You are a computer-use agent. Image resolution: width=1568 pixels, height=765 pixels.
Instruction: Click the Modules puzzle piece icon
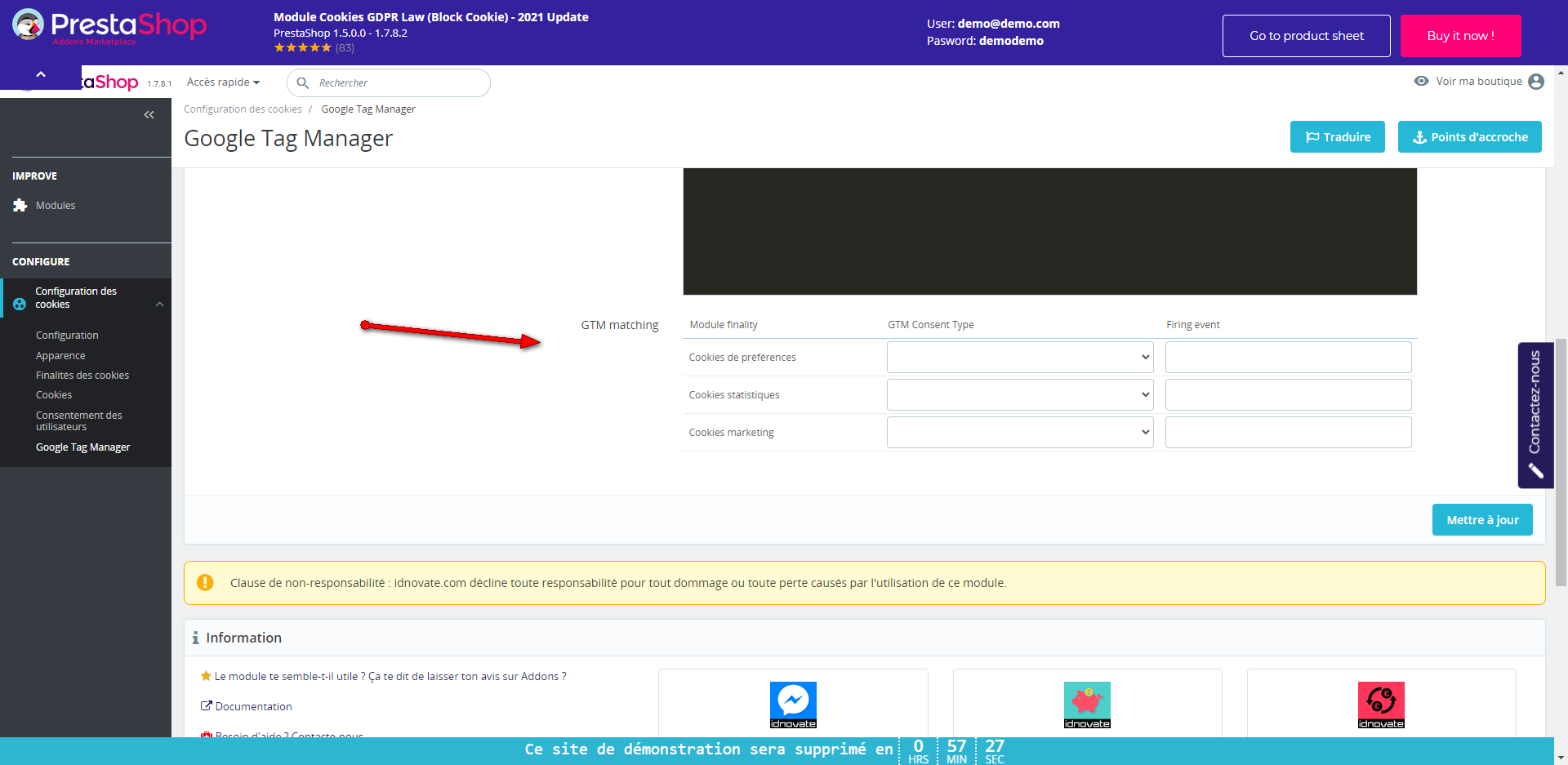[20, 206]
